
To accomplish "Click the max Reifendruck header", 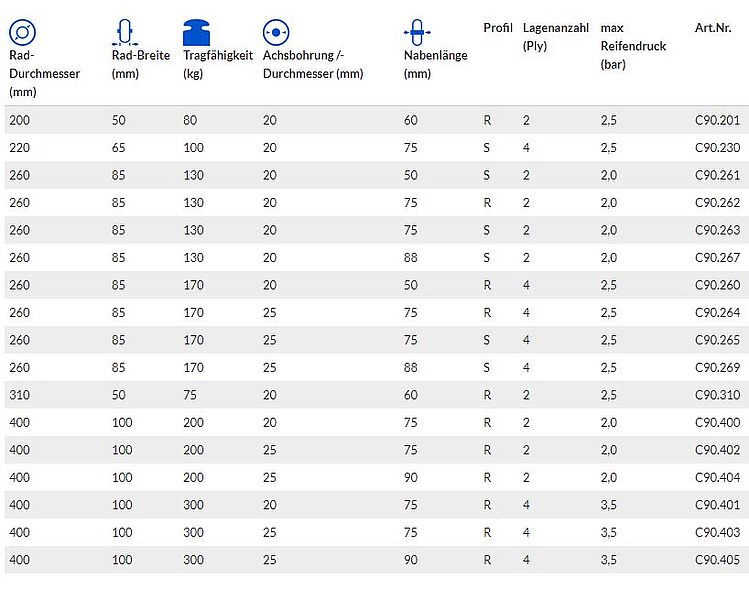I will (633, 46).
